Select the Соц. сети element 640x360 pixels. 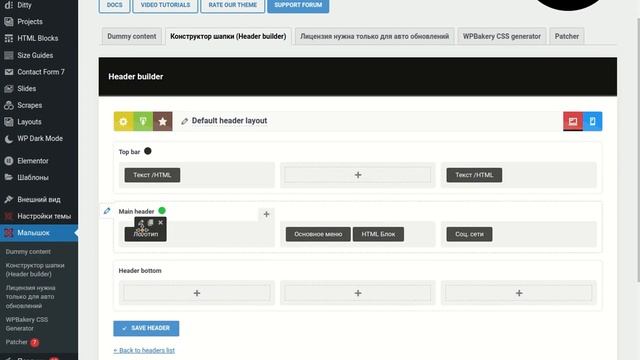(469, 234)
